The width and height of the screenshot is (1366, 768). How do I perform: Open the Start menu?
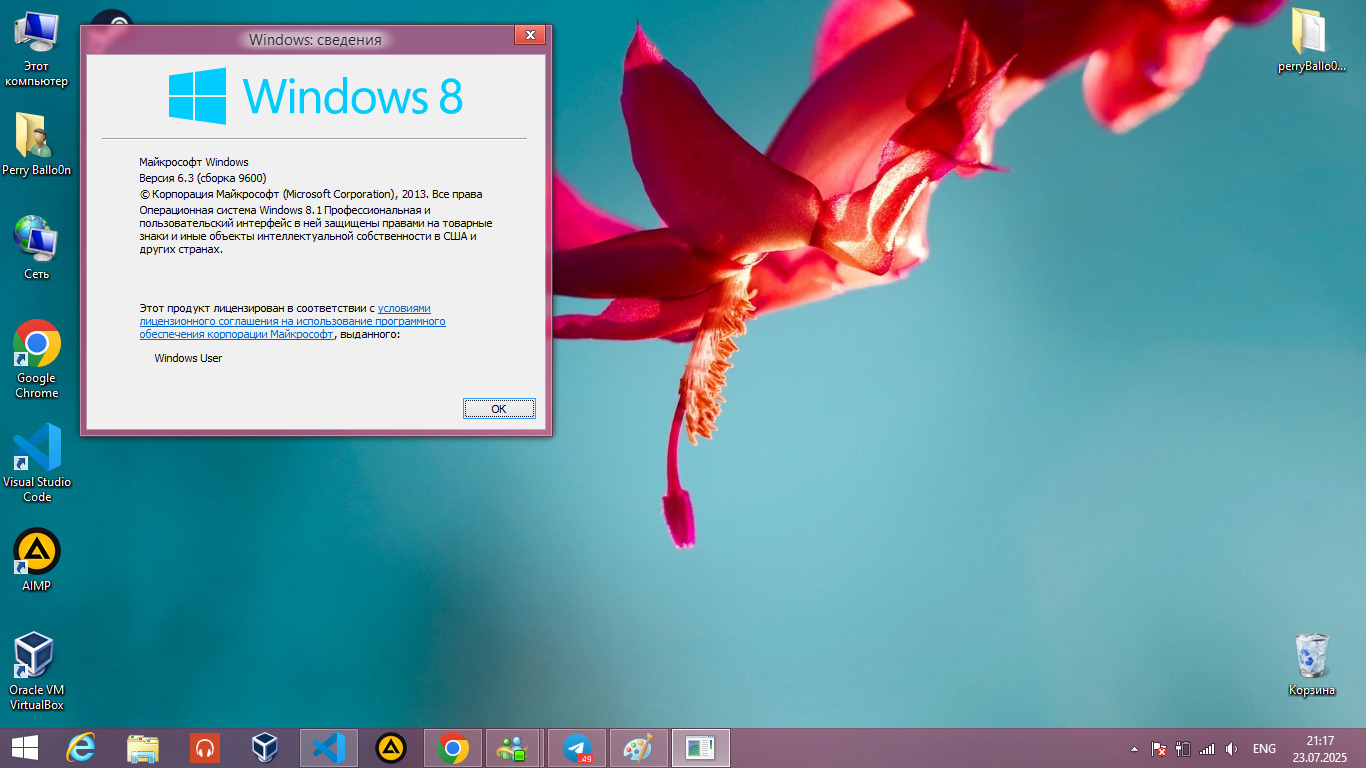tap(25, 748)
